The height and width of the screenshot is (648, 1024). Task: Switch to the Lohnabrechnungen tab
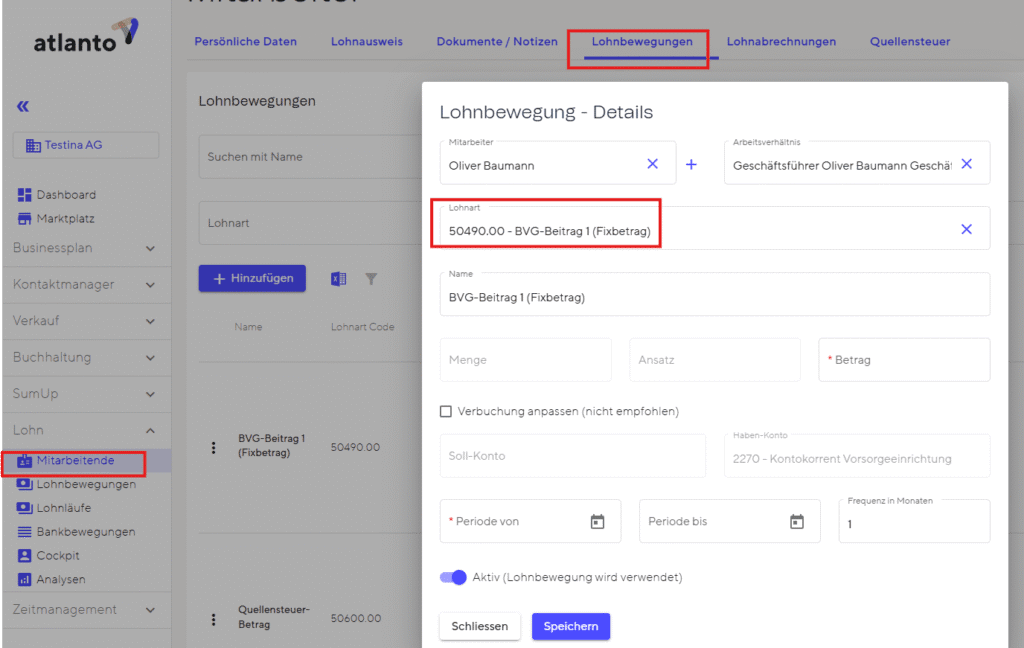(x=781, y=42)
